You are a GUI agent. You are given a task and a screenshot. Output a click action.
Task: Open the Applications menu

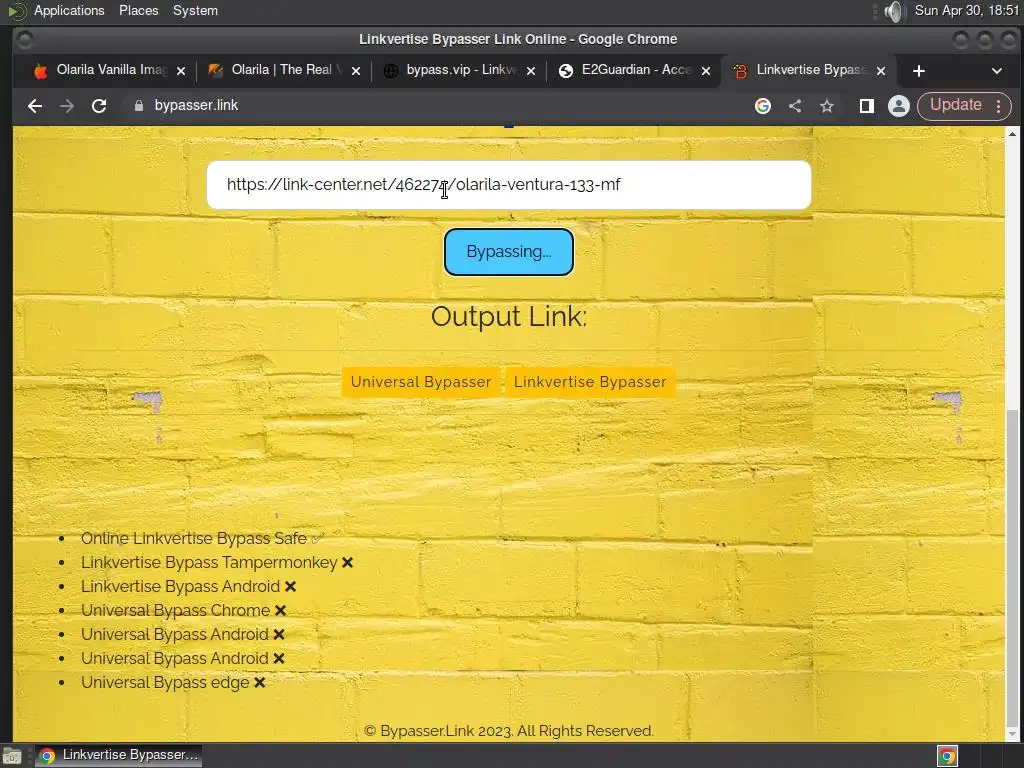69,11
